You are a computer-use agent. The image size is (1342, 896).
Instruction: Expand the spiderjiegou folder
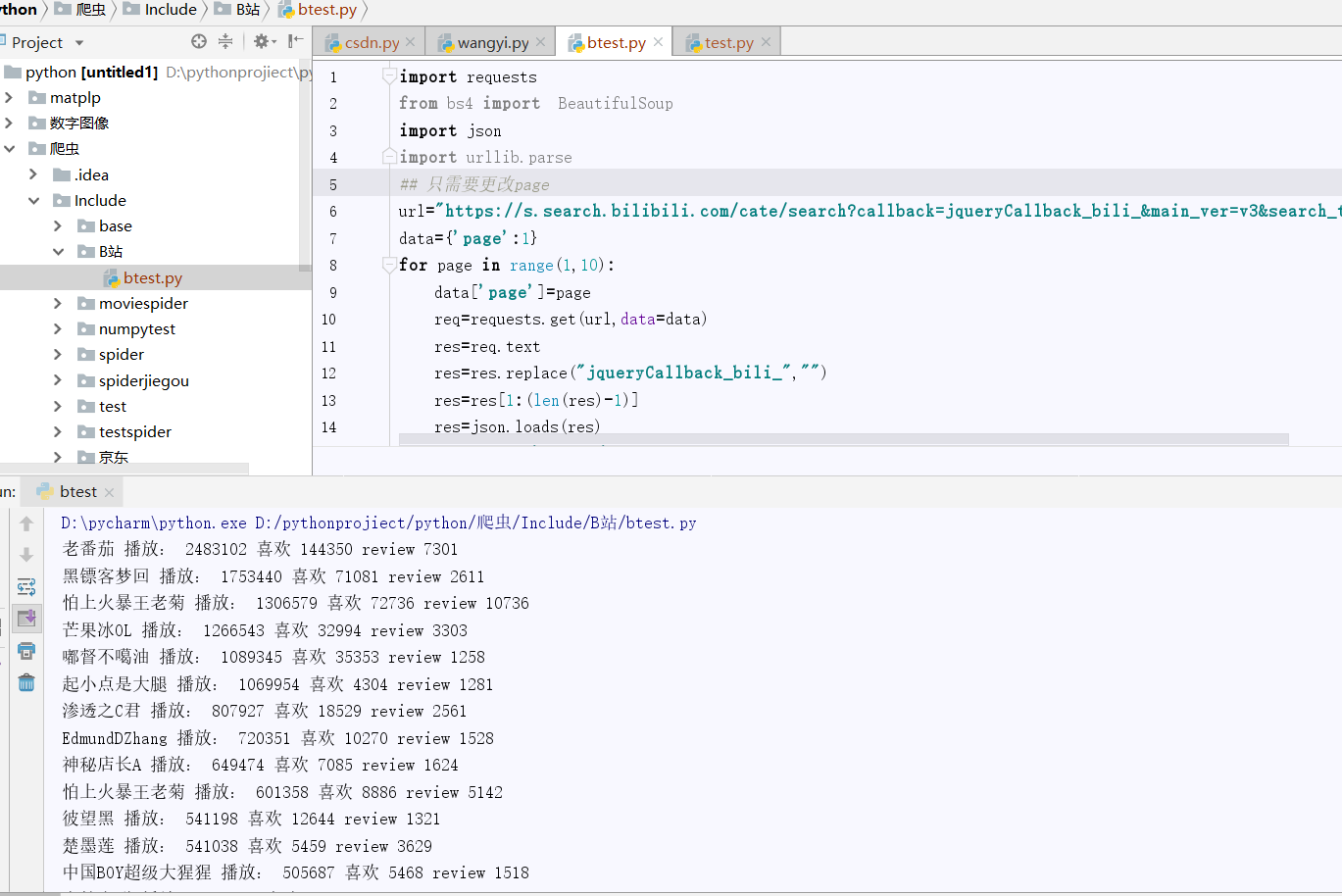pyautogui.click(x=58, y=380)
